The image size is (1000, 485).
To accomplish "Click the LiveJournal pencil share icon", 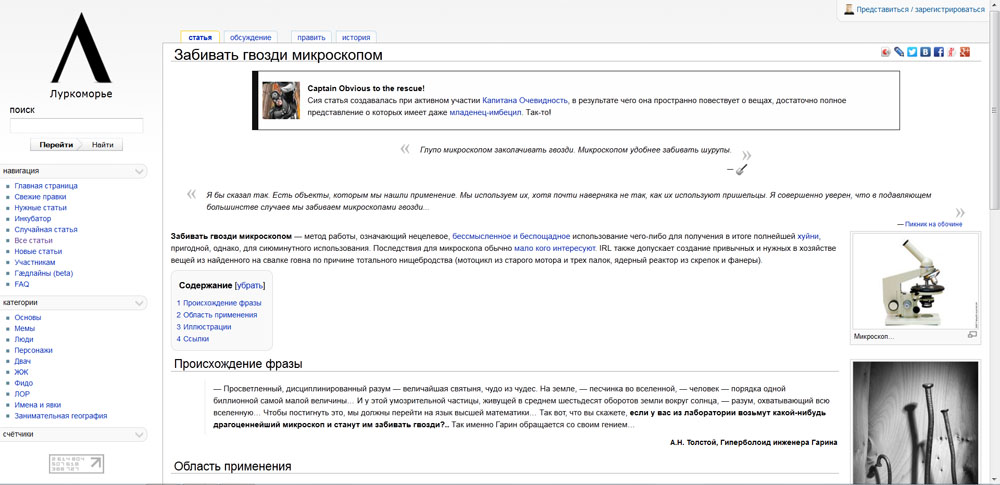I will point(899,52).
